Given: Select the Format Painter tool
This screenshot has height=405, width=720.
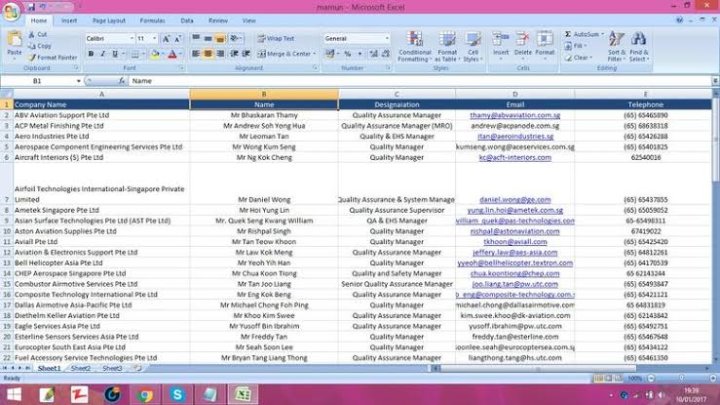Looking at the screenshot, I should click(x=57, y=57).
